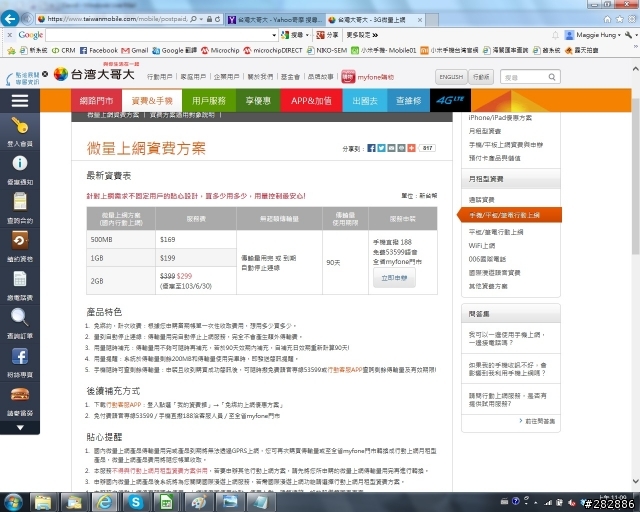Screen dimensions: 640x512
Task: Share page via the email share icon
Action: click(391, 148)
